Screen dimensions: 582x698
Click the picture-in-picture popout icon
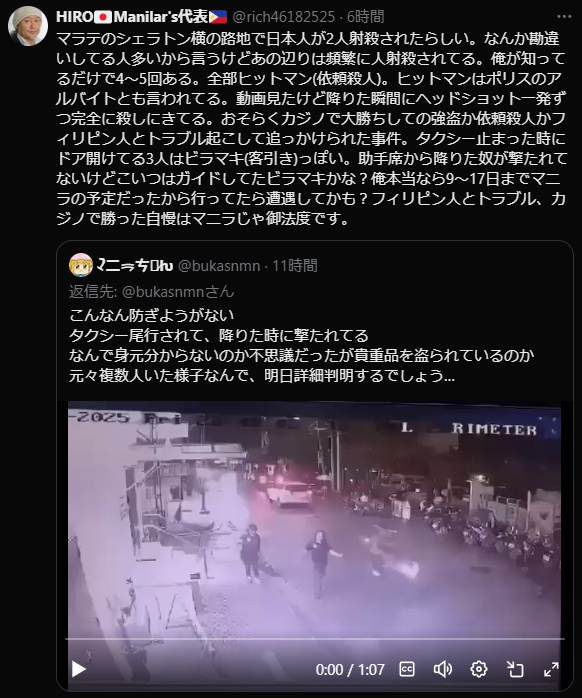tap(515, 669)
